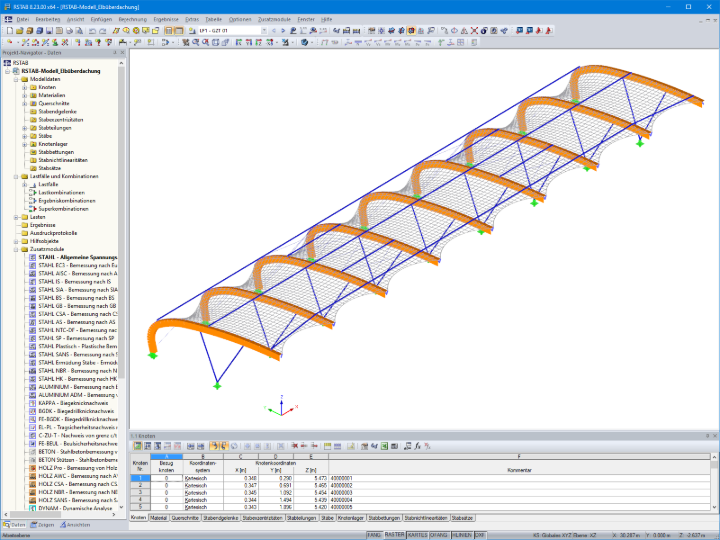This screenshot has height=540, width=720.
Task: Switch to the Material table tab
Action: (x=158, y=518)
